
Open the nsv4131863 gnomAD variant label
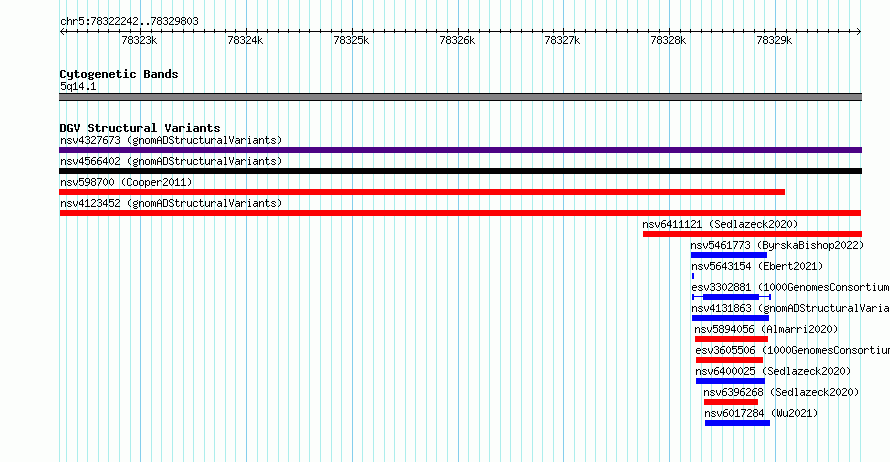point(790,308)
